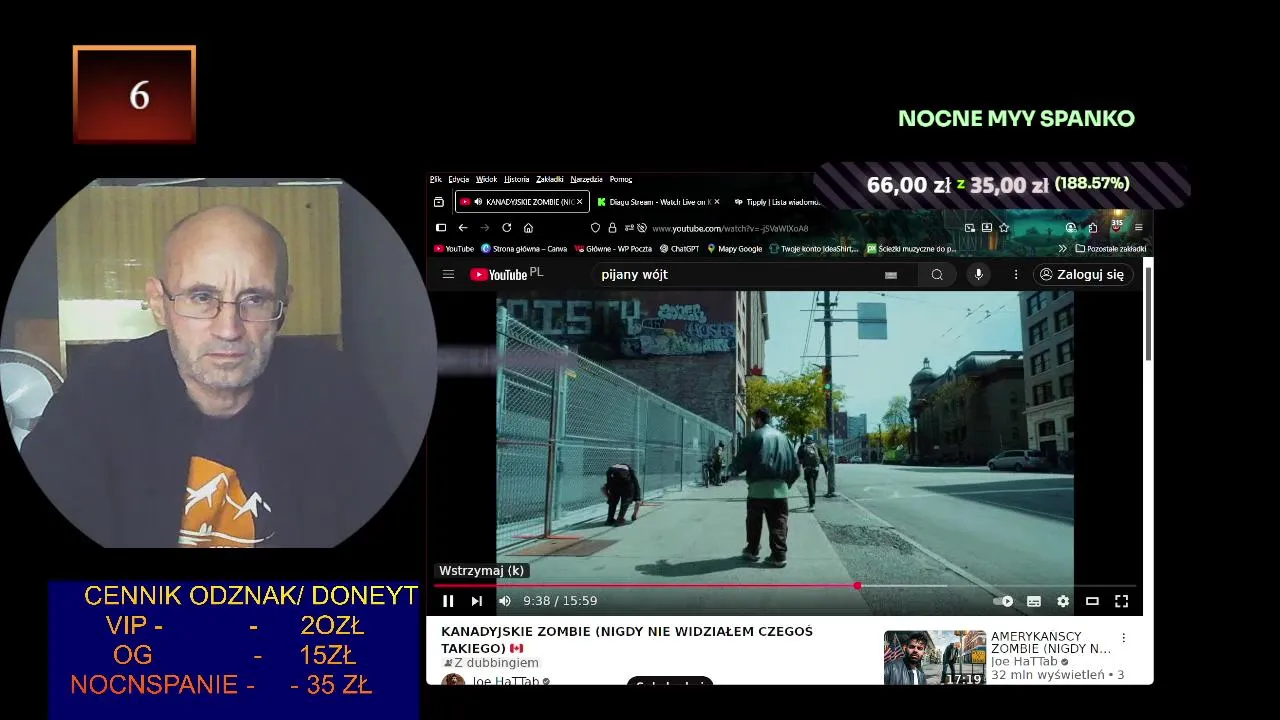
Task: Open YouTube bookmark in toolbar
Action: [x=453, y=249]
